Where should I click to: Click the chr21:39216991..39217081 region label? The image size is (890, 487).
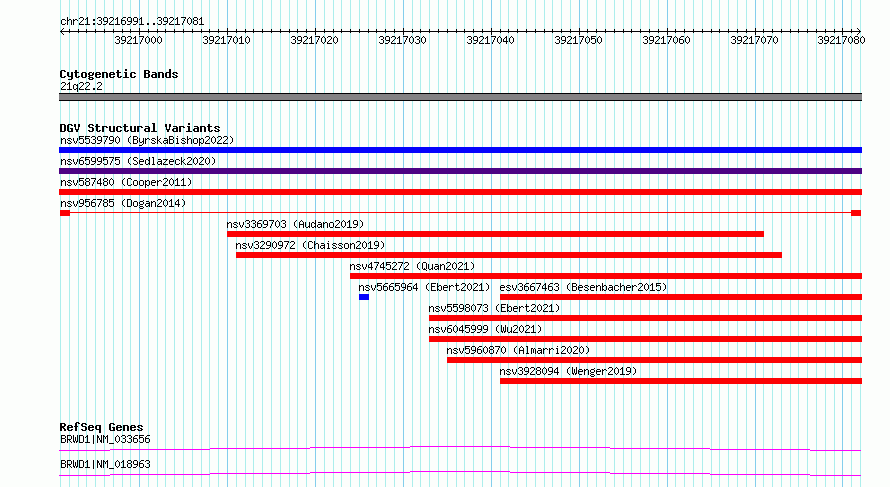[132, 22]
